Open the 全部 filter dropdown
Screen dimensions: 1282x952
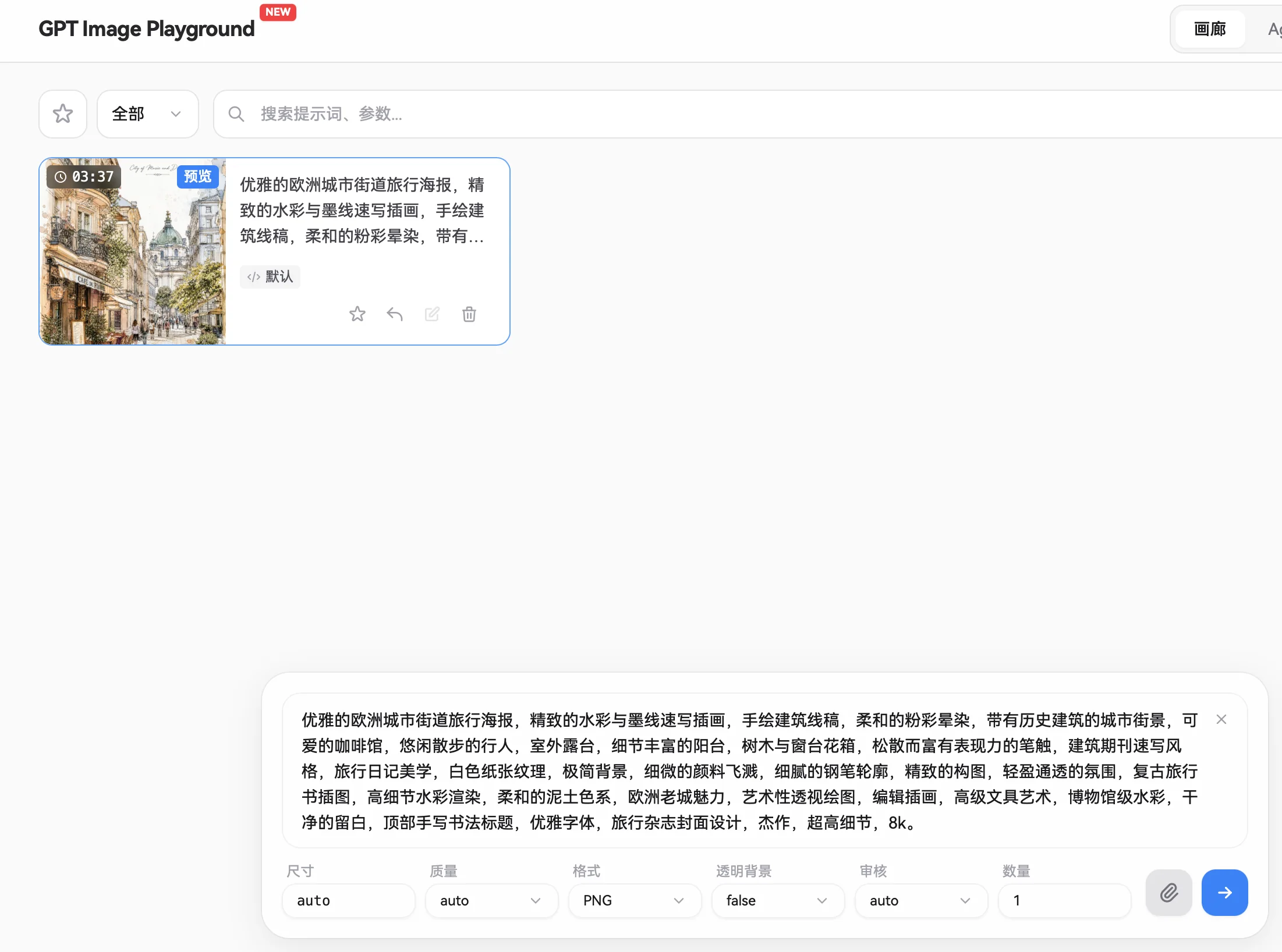[x=148, y=114]
